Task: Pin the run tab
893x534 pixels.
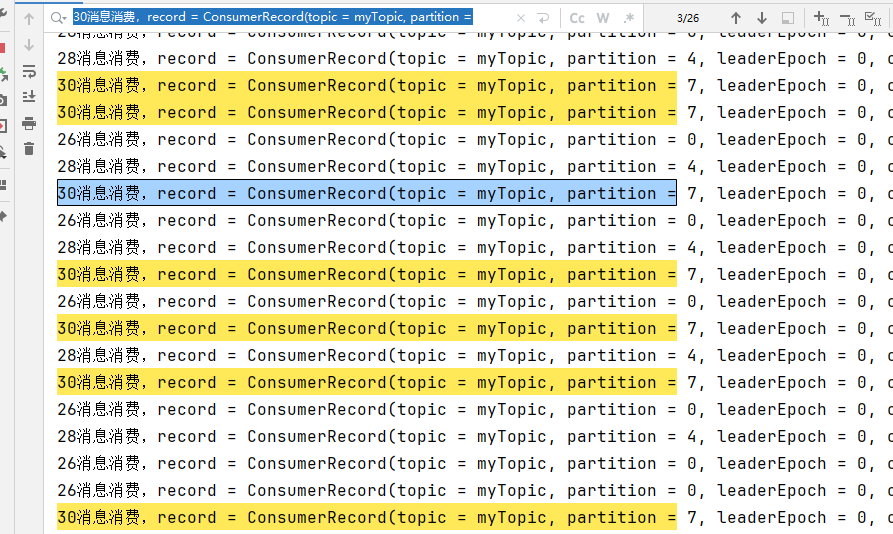Action: [x=2, y=216]
